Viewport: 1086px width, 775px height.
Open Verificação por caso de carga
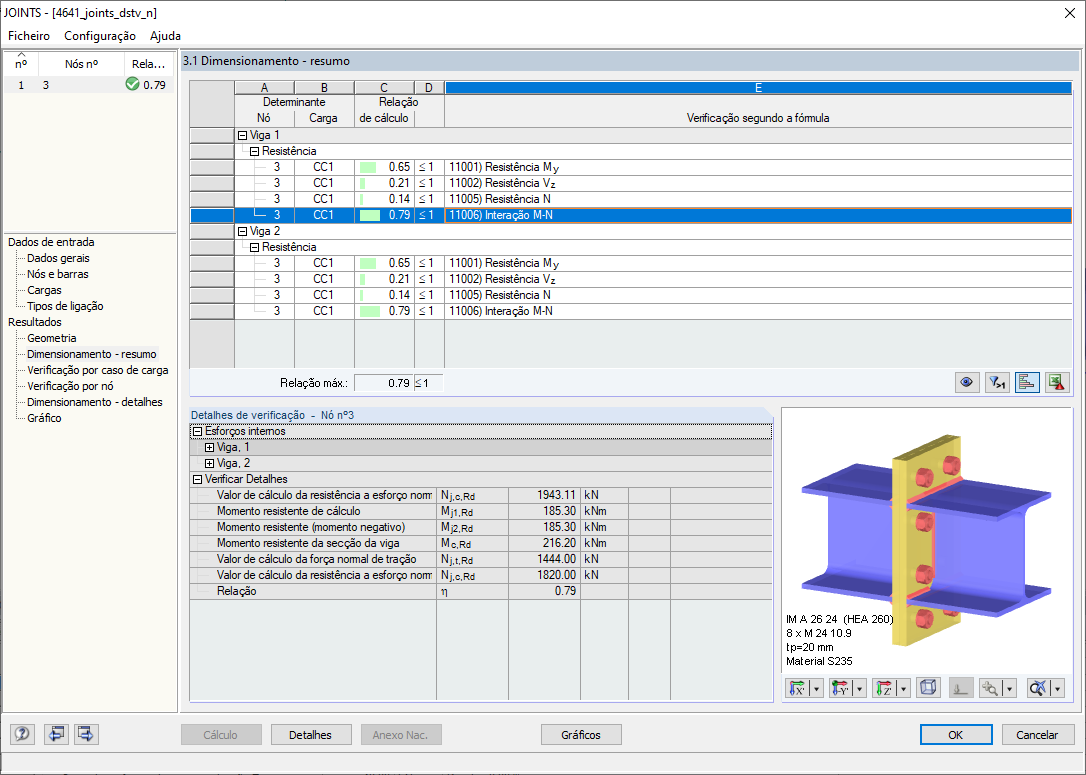pos(98,370)
